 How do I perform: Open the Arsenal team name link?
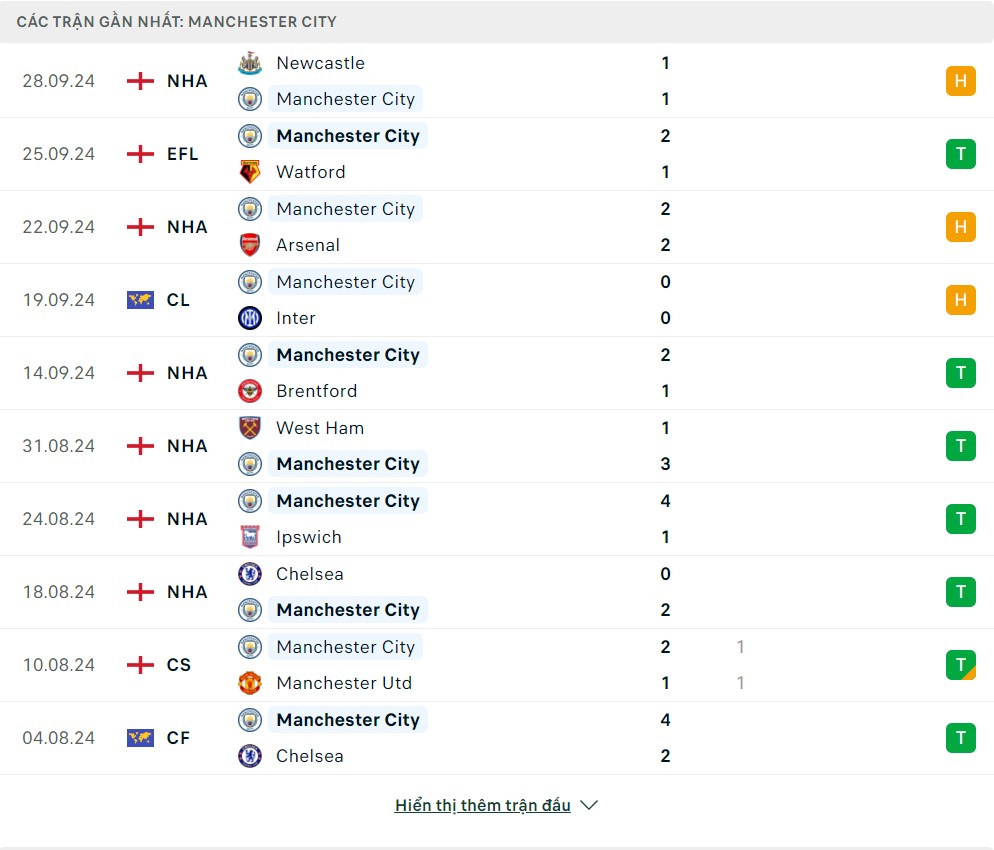click(x=308, y=245)
